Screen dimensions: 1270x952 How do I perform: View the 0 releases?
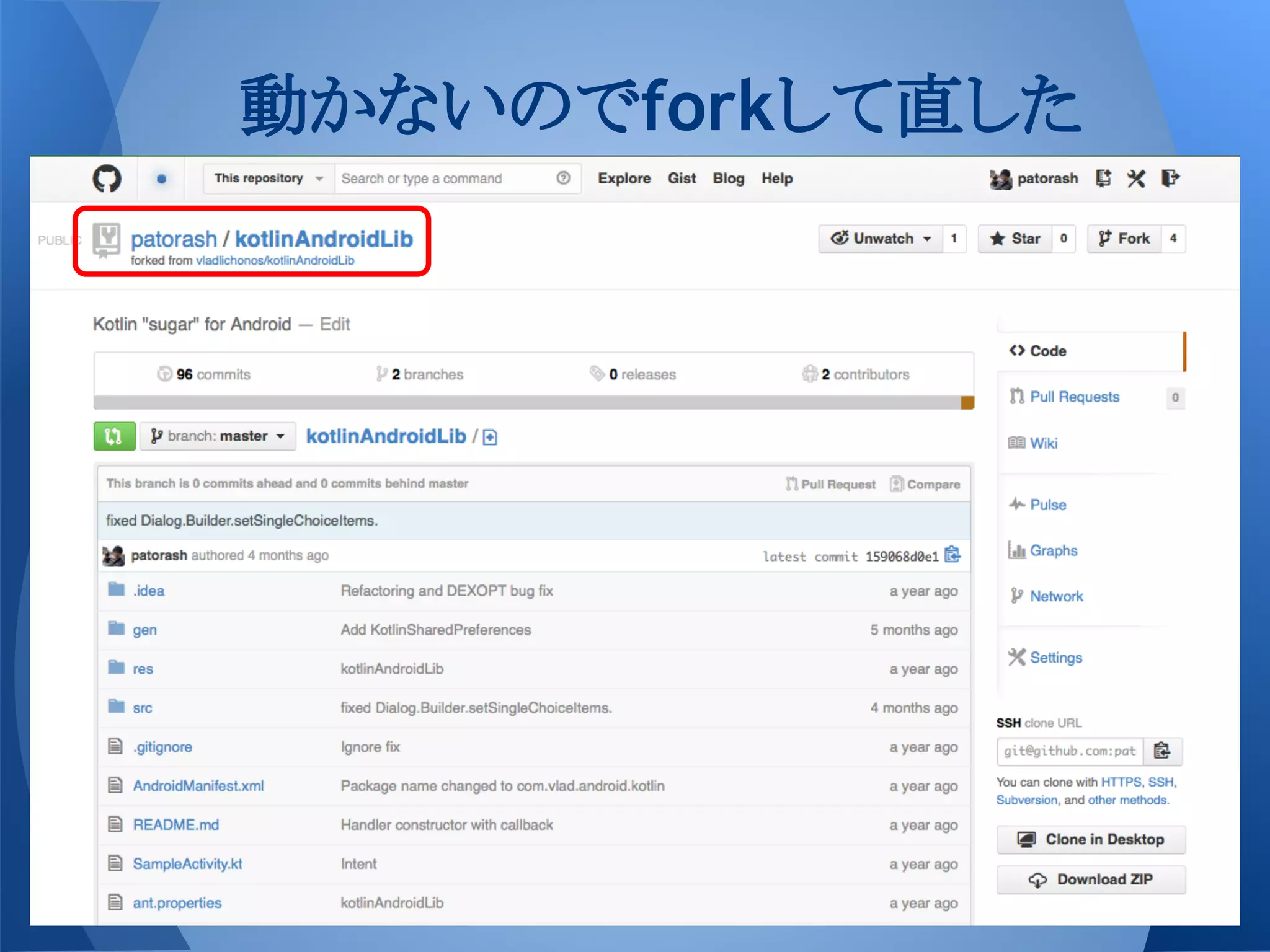coord(633,374)
